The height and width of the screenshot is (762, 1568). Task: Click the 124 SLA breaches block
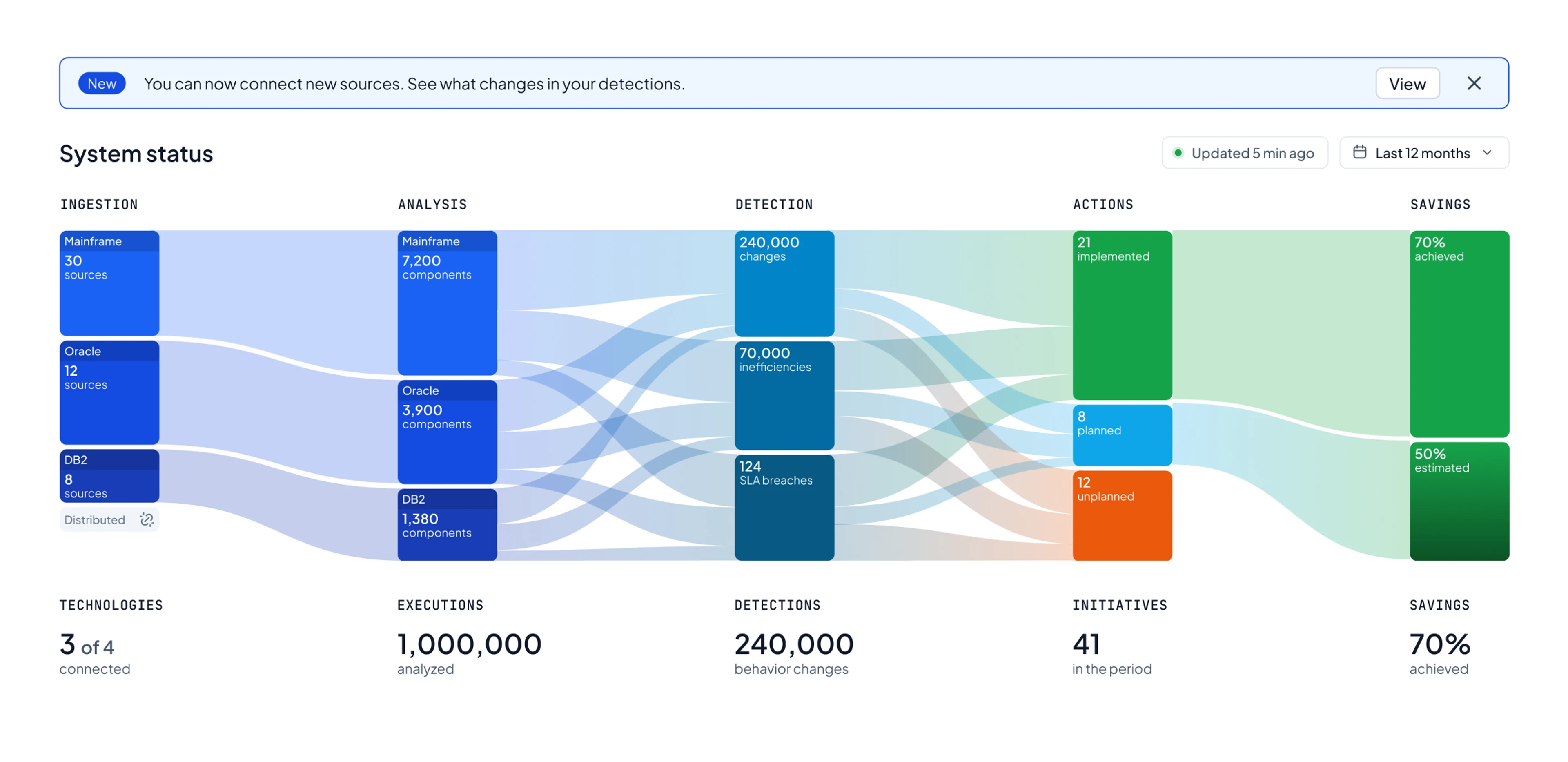tap(784, 508)
